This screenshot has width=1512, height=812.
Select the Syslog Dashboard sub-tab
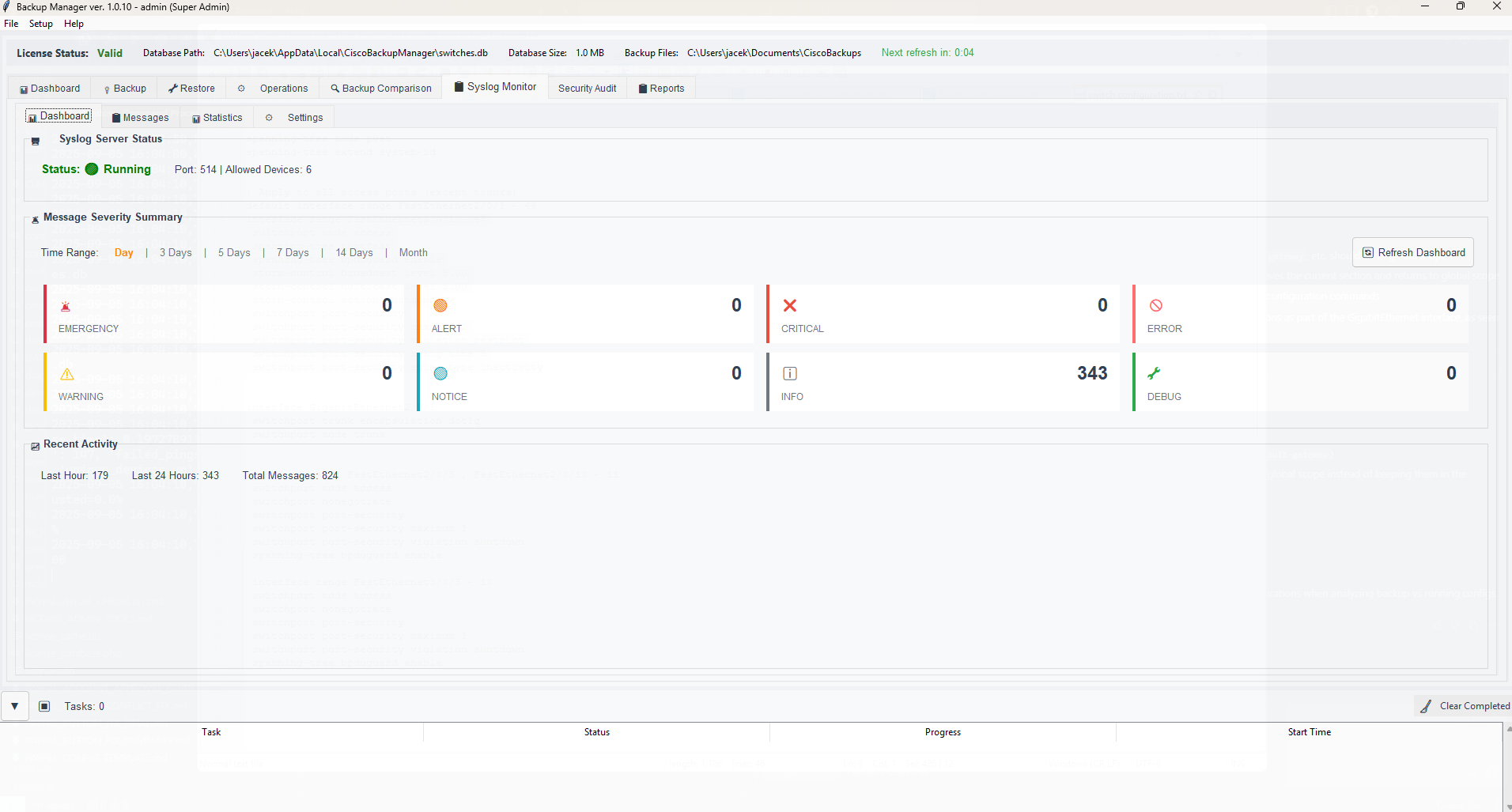pos(59,116)
